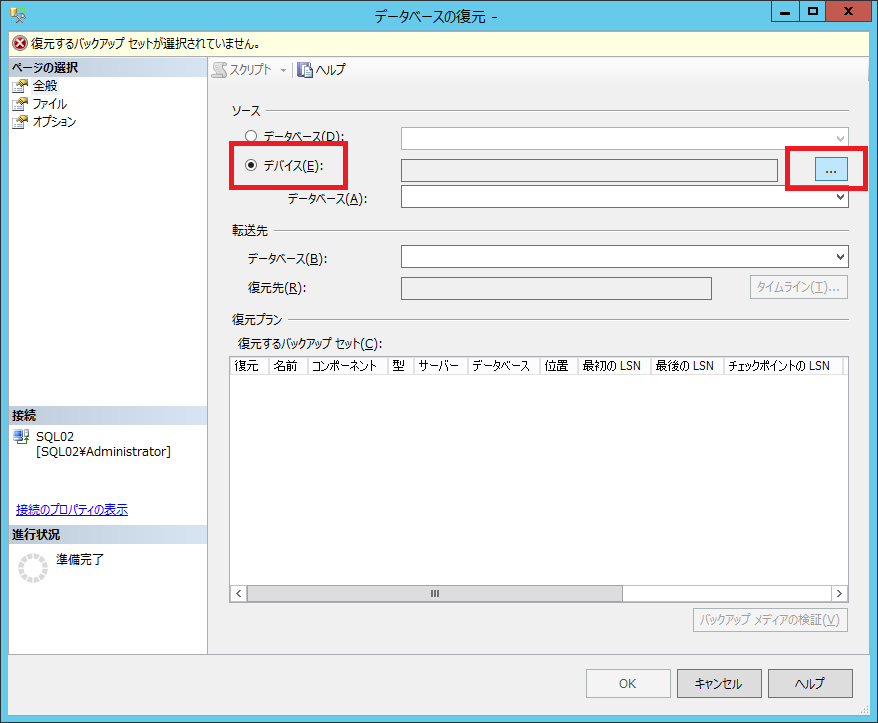This screenshot has height=723, width=878.
Task: Click the restore dialog title bar icon
Action: pyautogui.click(x=19, y=16)
